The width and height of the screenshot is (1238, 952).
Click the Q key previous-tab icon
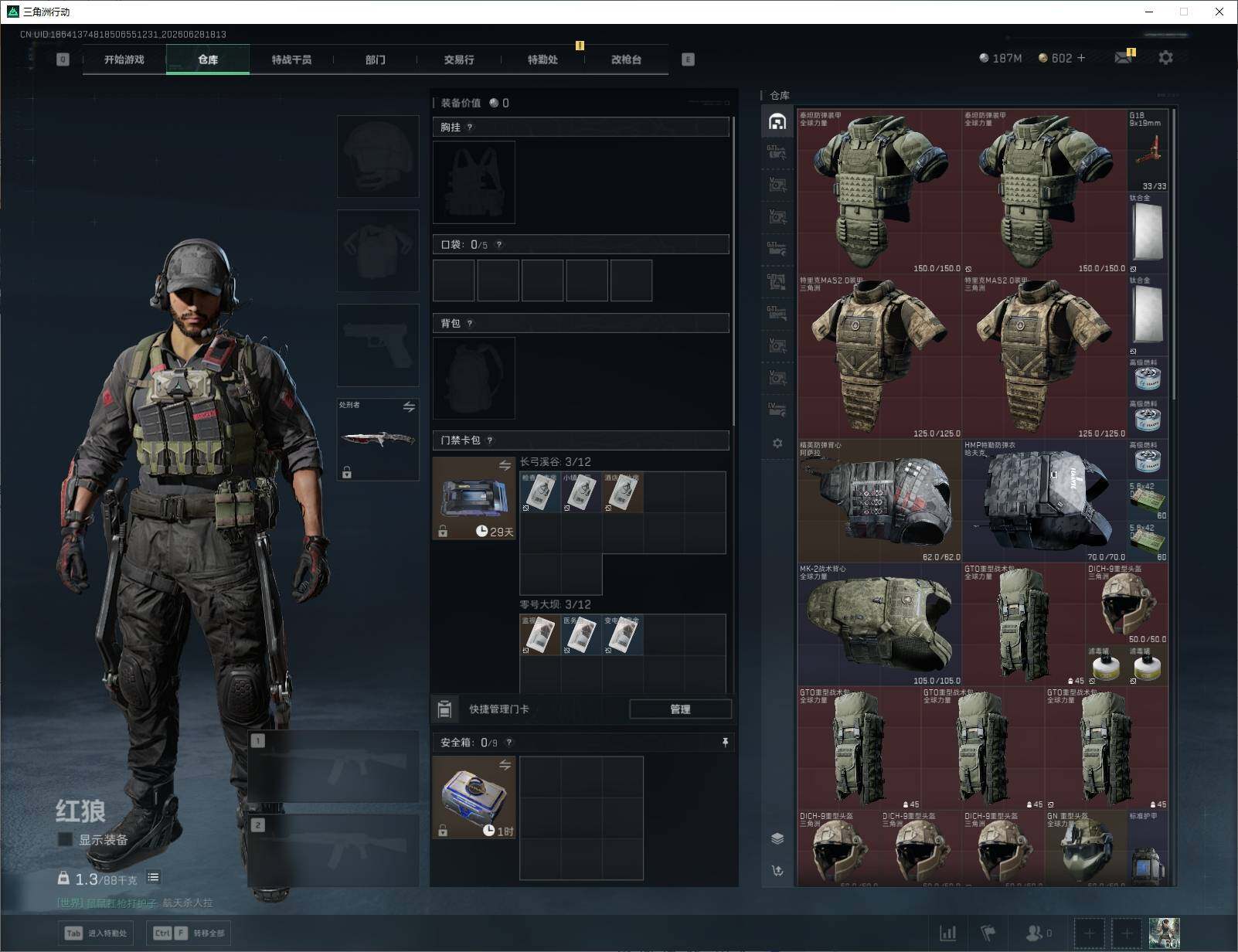point(63,59)
